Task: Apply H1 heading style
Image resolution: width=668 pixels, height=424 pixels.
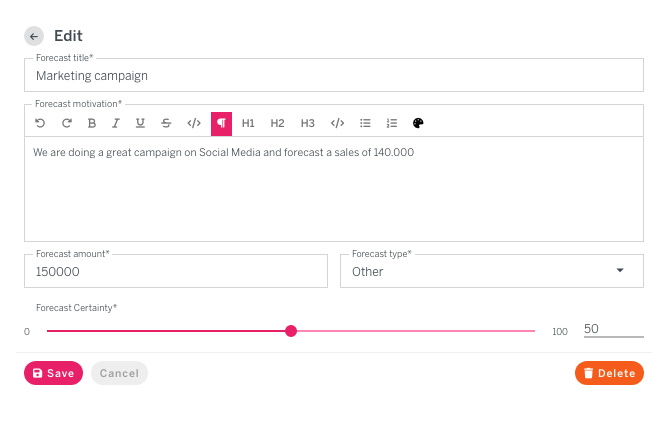Action: point(248,123)
